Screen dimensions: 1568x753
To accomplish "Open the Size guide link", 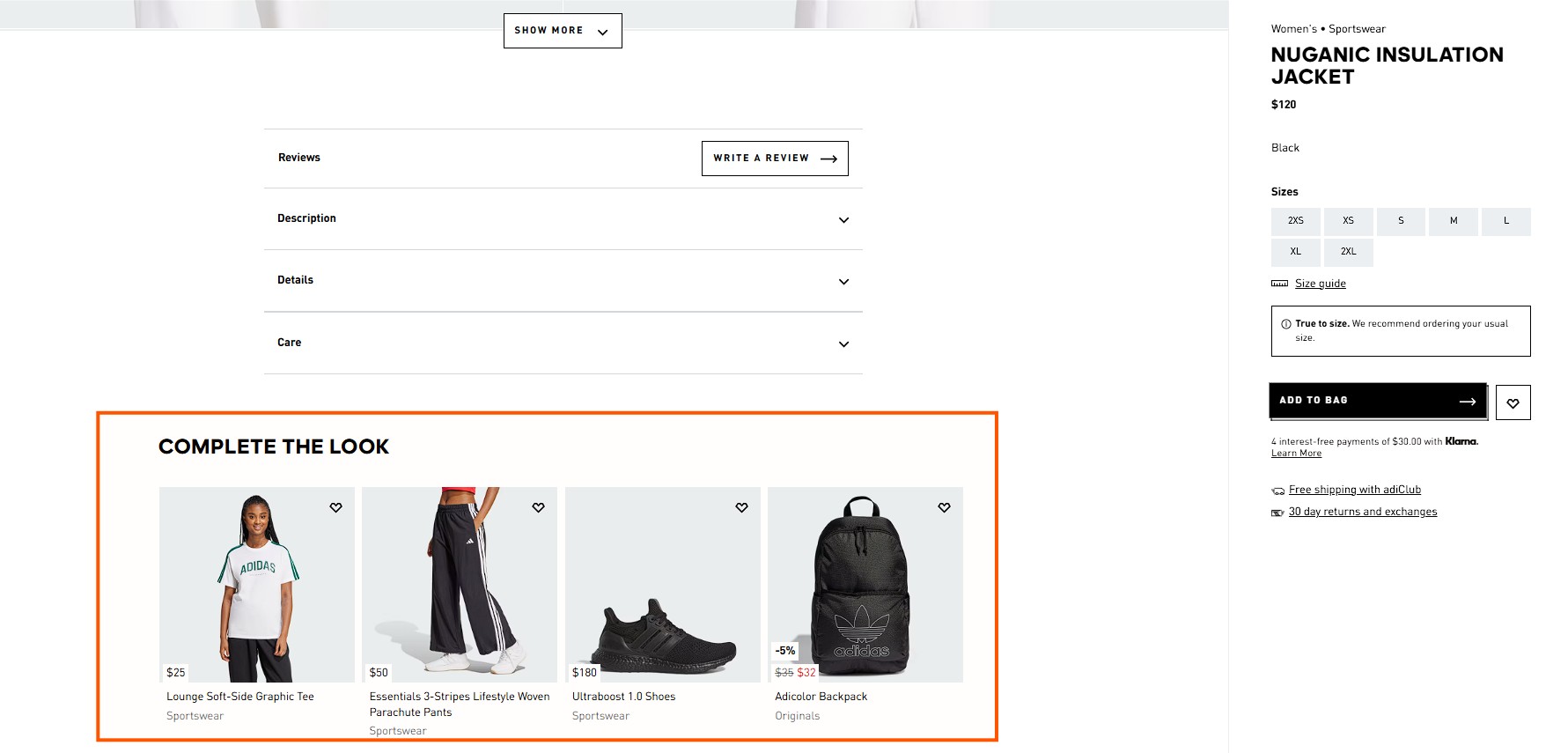I will pyautogui.click(x=1320, y=284).
